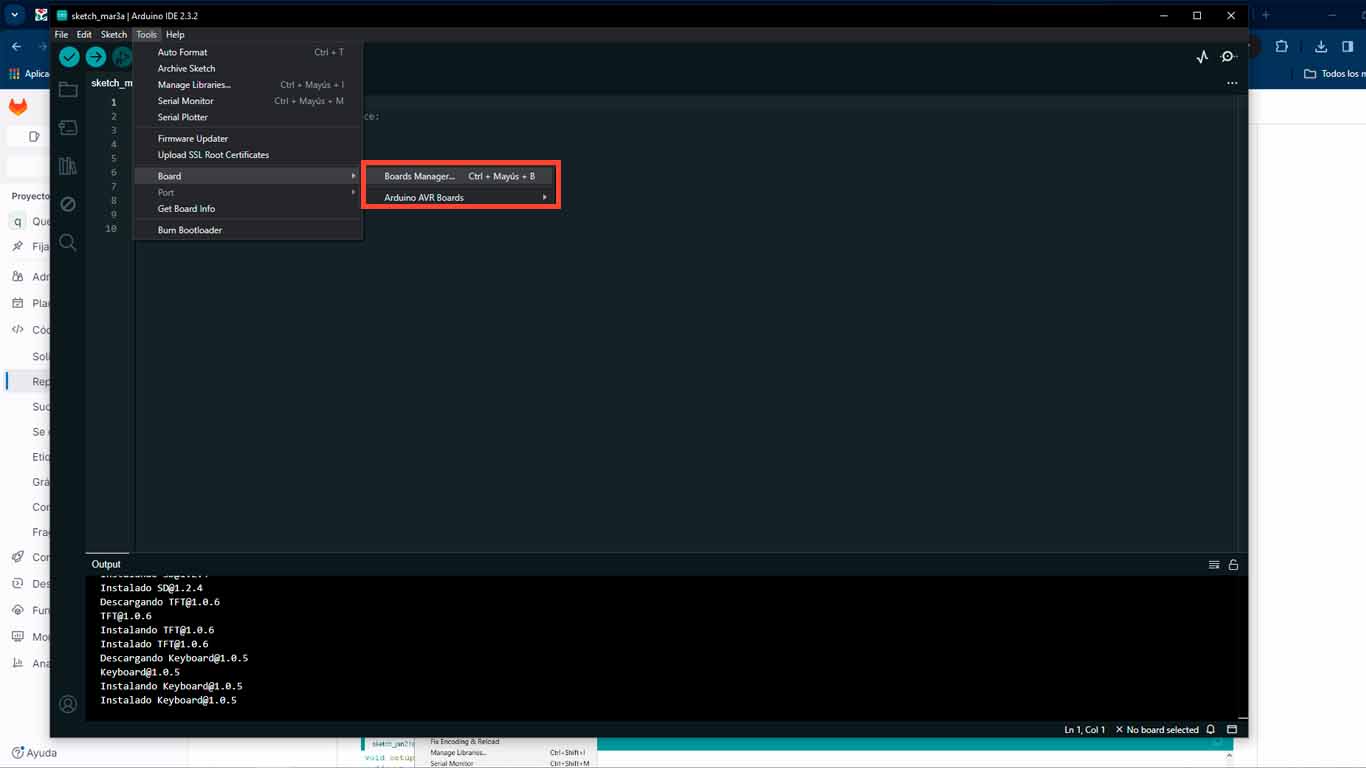Click the Verify sketch checkmark button
Viewport: 1366px width, 768px height.
point(69,57)
